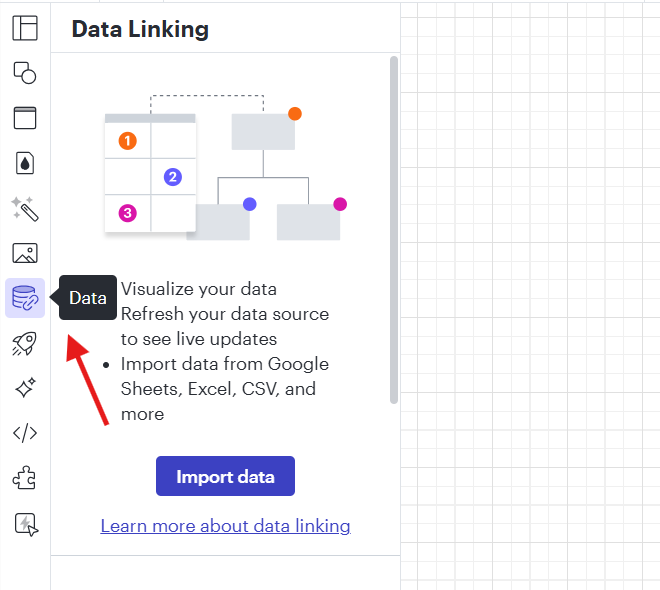The image size is (660, 590).
Task: Open the Shapes library icon
Action: click(25, 73)
